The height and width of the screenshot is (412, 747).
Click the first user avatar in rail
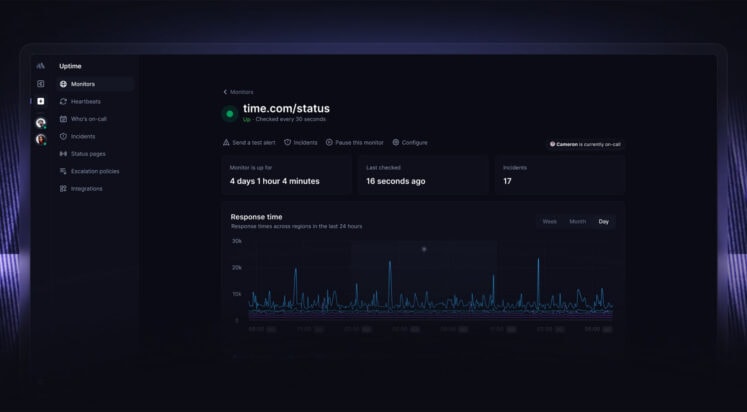pos(40,123)
